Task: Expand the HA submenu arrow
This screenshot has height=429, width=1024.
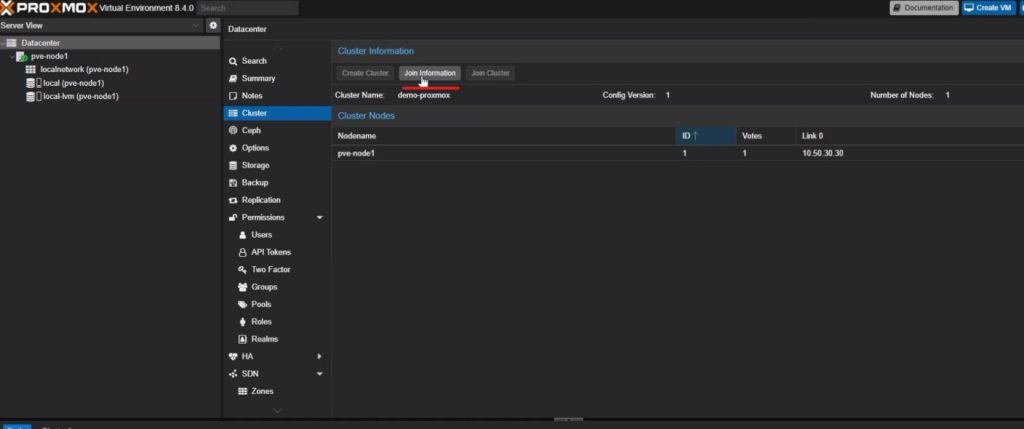Action: (319, 357)
